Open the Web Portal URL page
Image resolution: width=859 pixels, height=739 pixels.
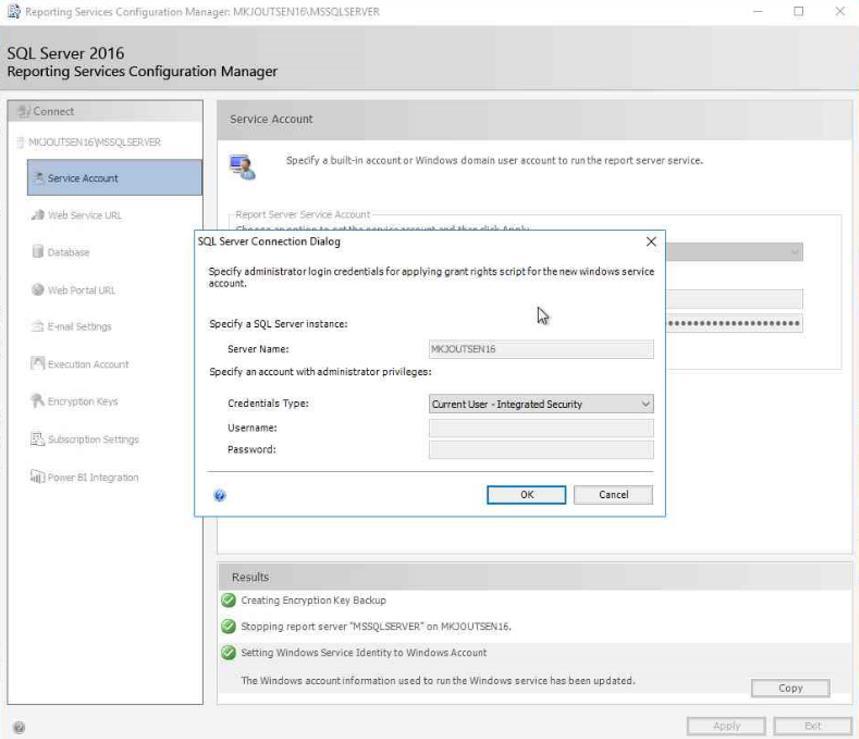[x=81, y=290]
